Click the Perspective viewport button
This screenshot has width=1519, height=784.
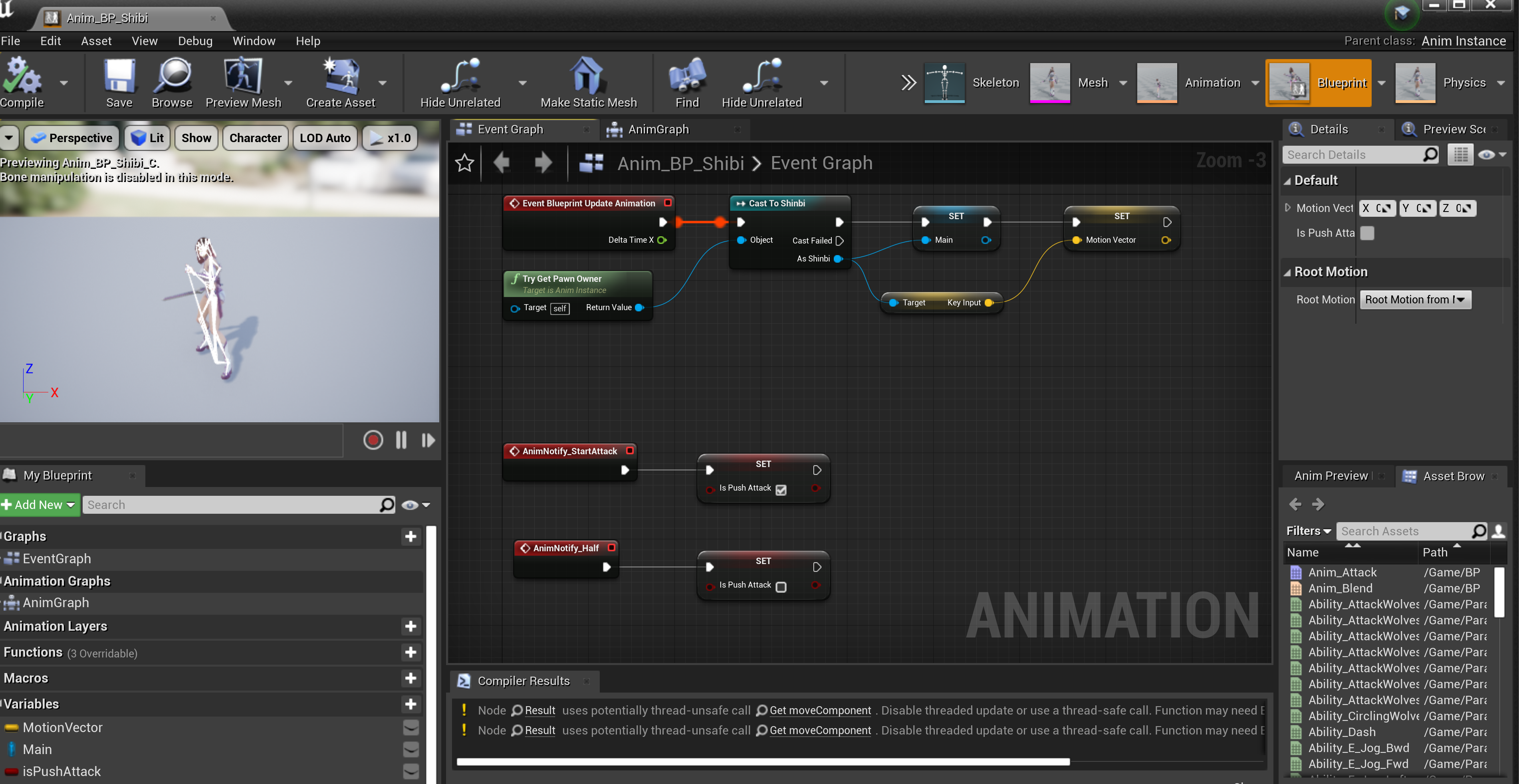tap(73, 138)
